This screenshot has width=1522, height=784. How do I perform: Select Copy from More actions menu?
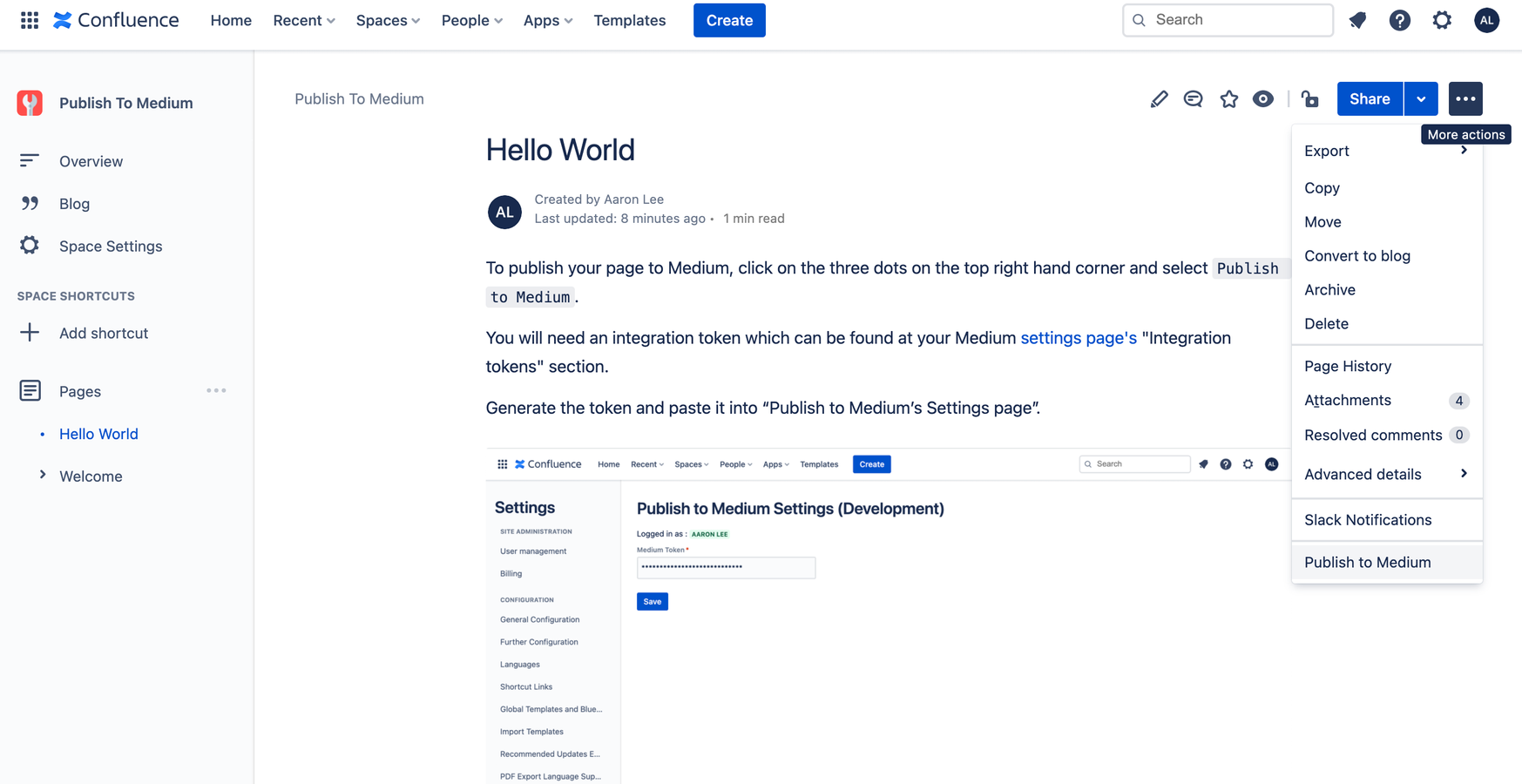tap(1387, 188)
